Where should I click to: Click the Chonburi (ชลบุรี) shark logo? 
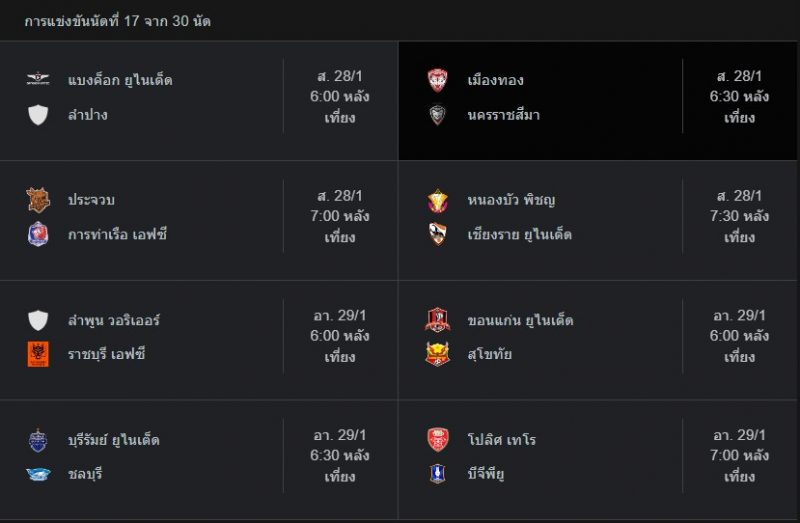pyautogui.click(x=38, y=475)
